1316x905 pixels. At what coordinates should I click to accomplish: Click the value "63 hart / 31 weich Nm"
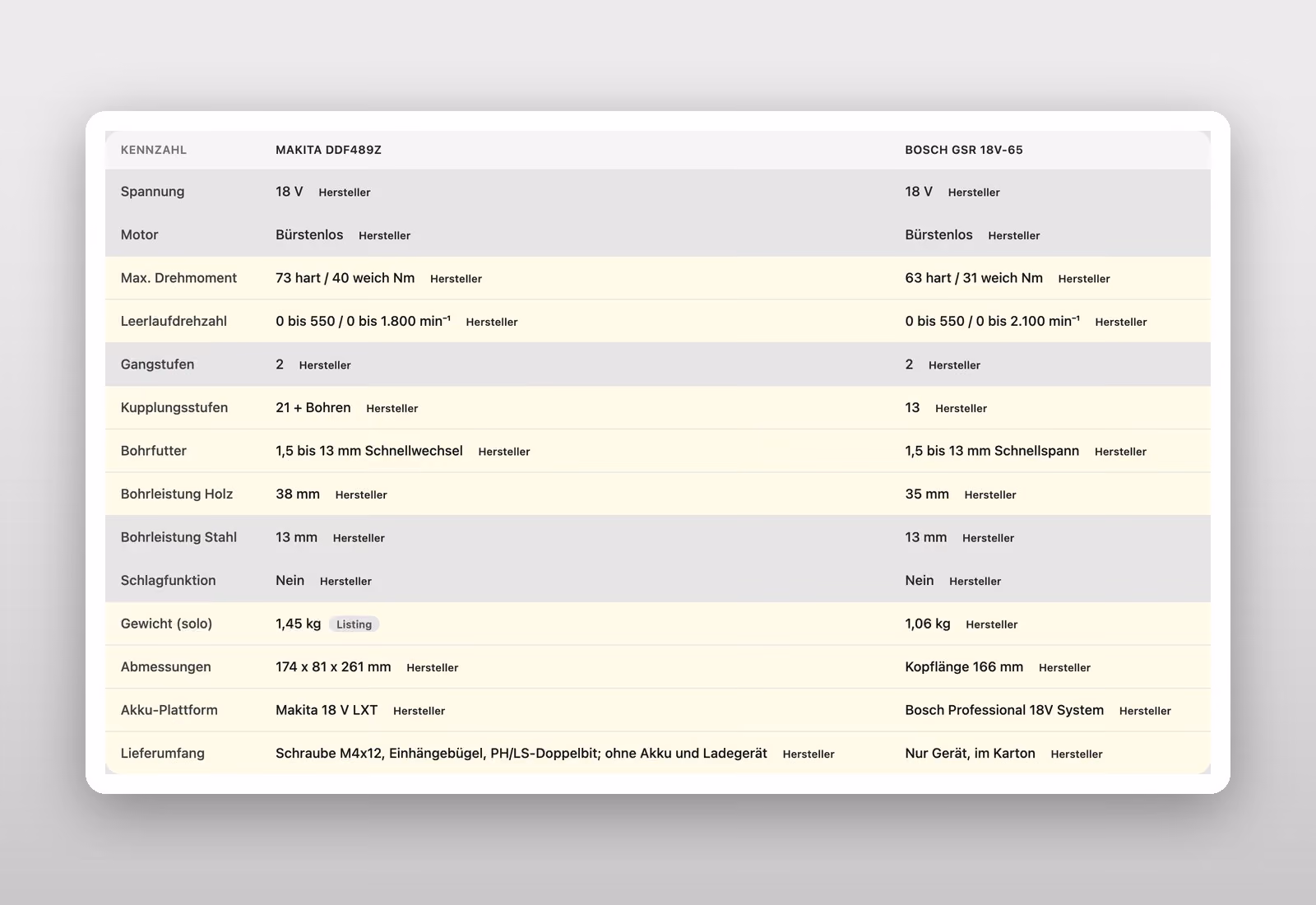pos(974,278)
